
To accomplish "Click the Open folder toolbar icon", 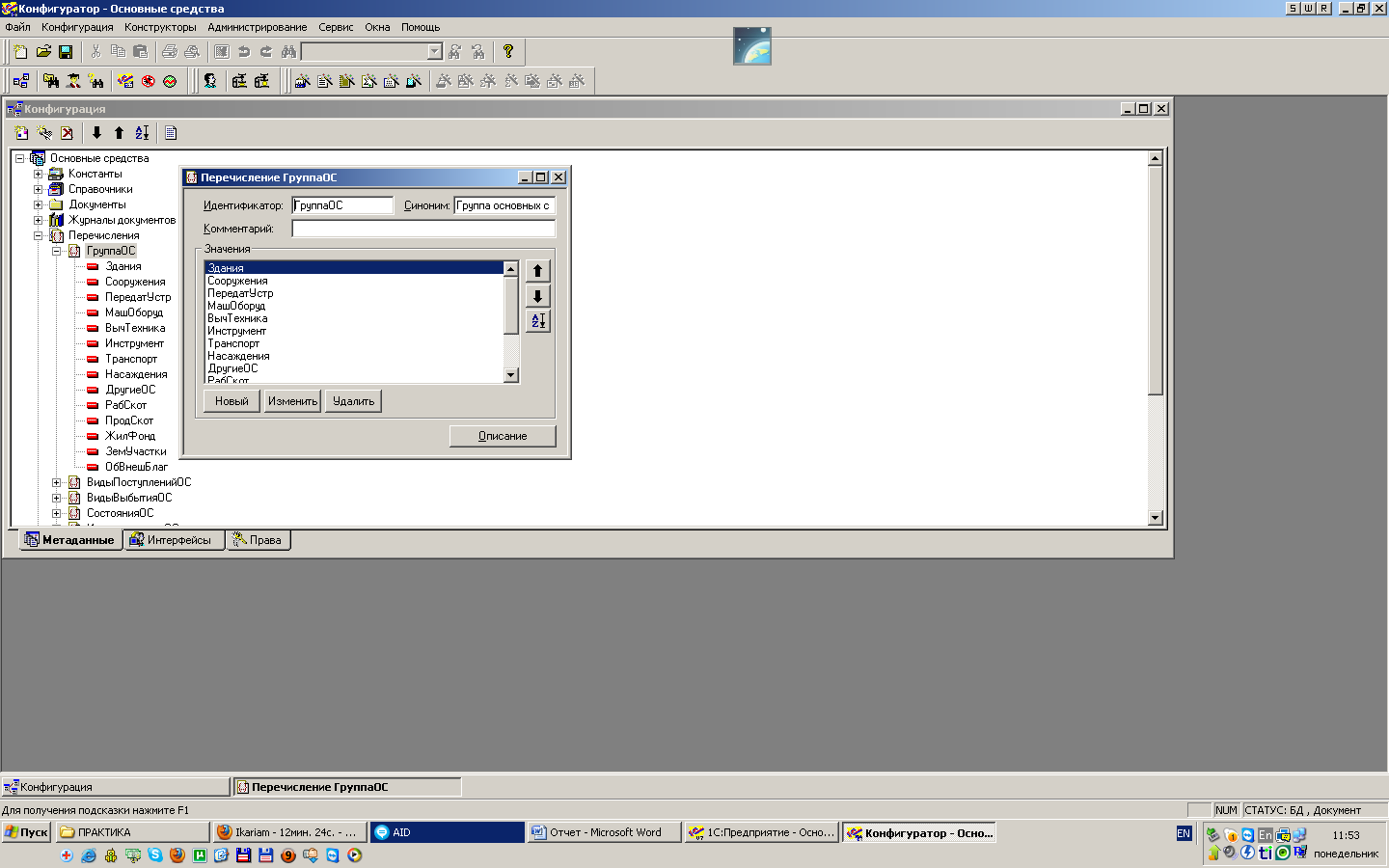I will click(43, 51).
